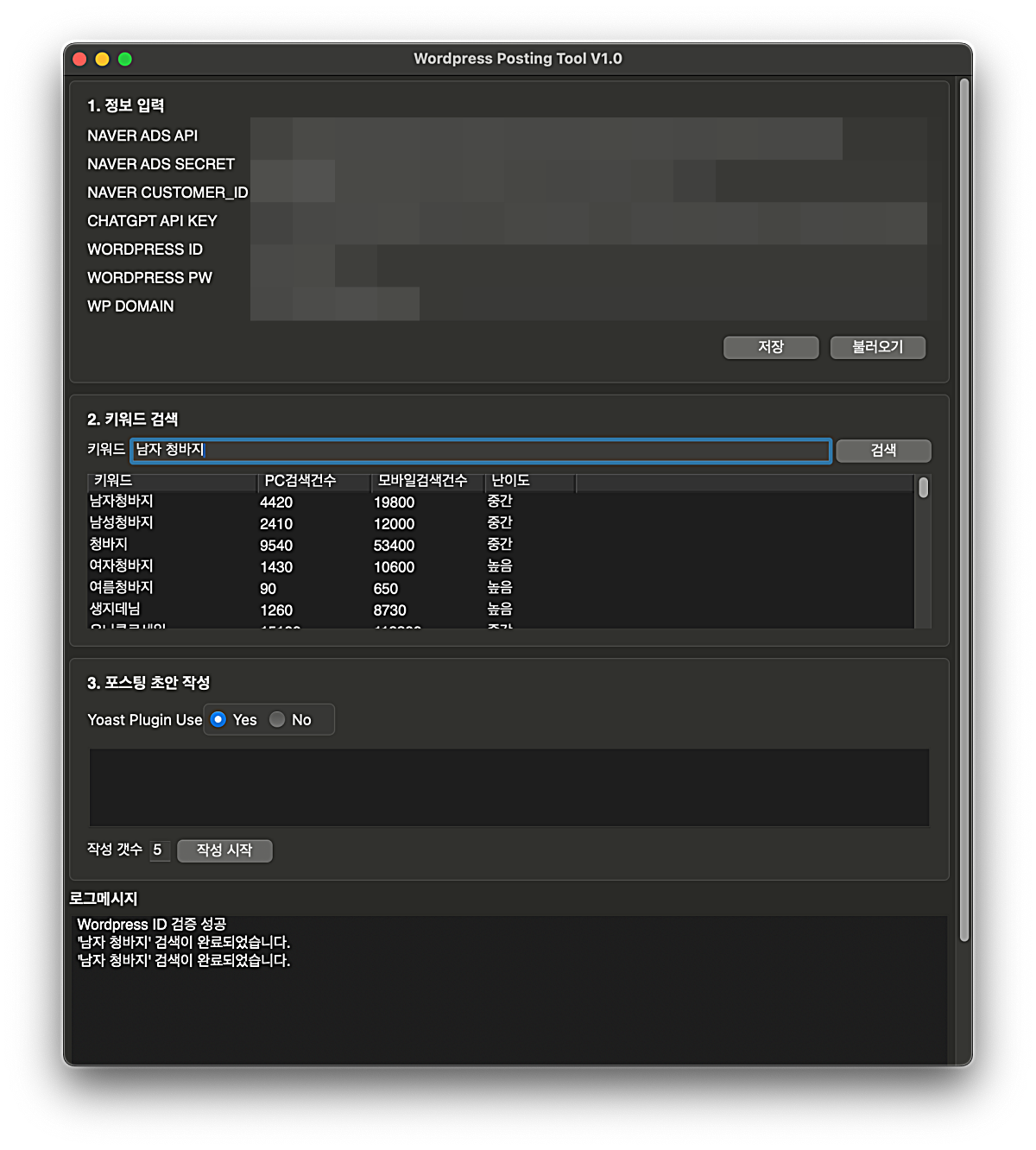Click the 키워드 search input field

(480, 450)
